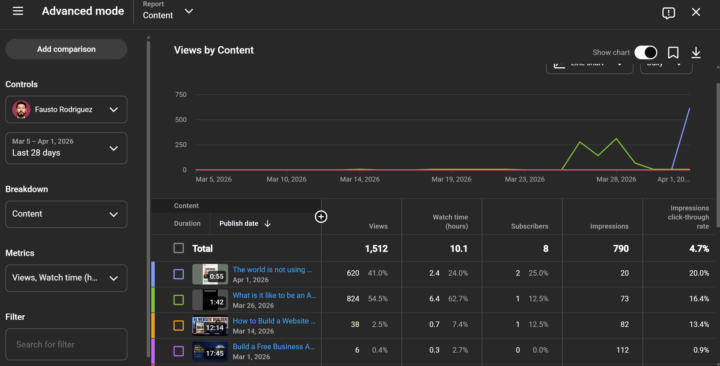Viewport: 720px width, 366px height.
Task: Click the 6.4 watch time cell
Action: coord(434,299)
